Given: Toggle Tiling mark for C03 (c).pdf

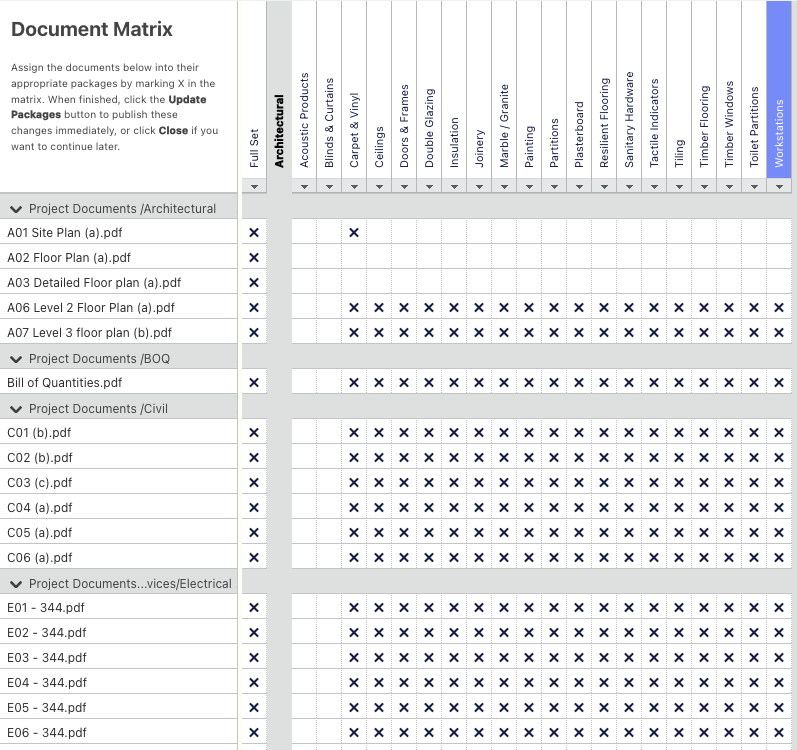Looking at the screenshot, I should [679, 483].
